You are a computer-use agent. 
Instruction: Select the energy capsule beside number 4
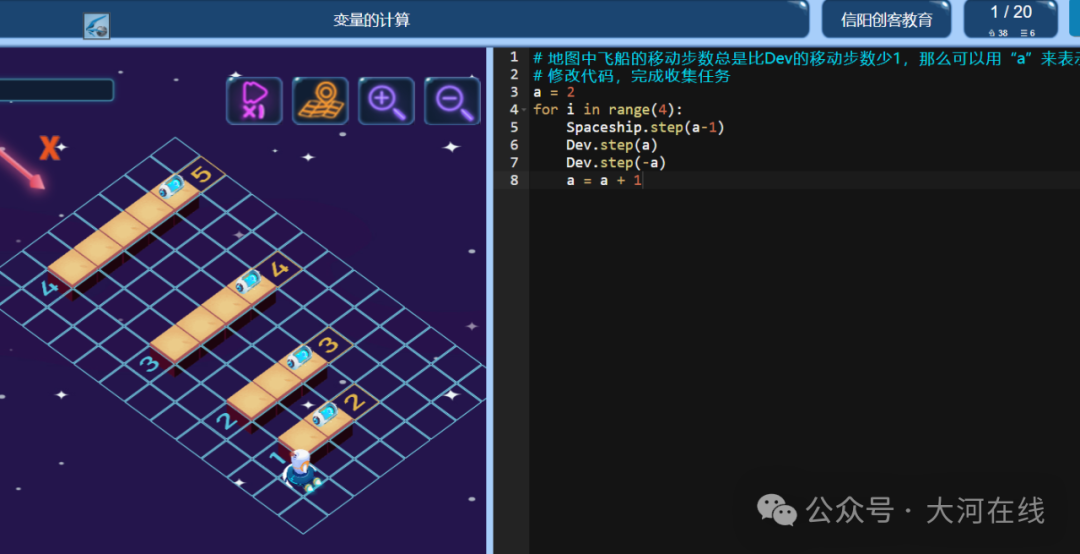coord(247,283)
